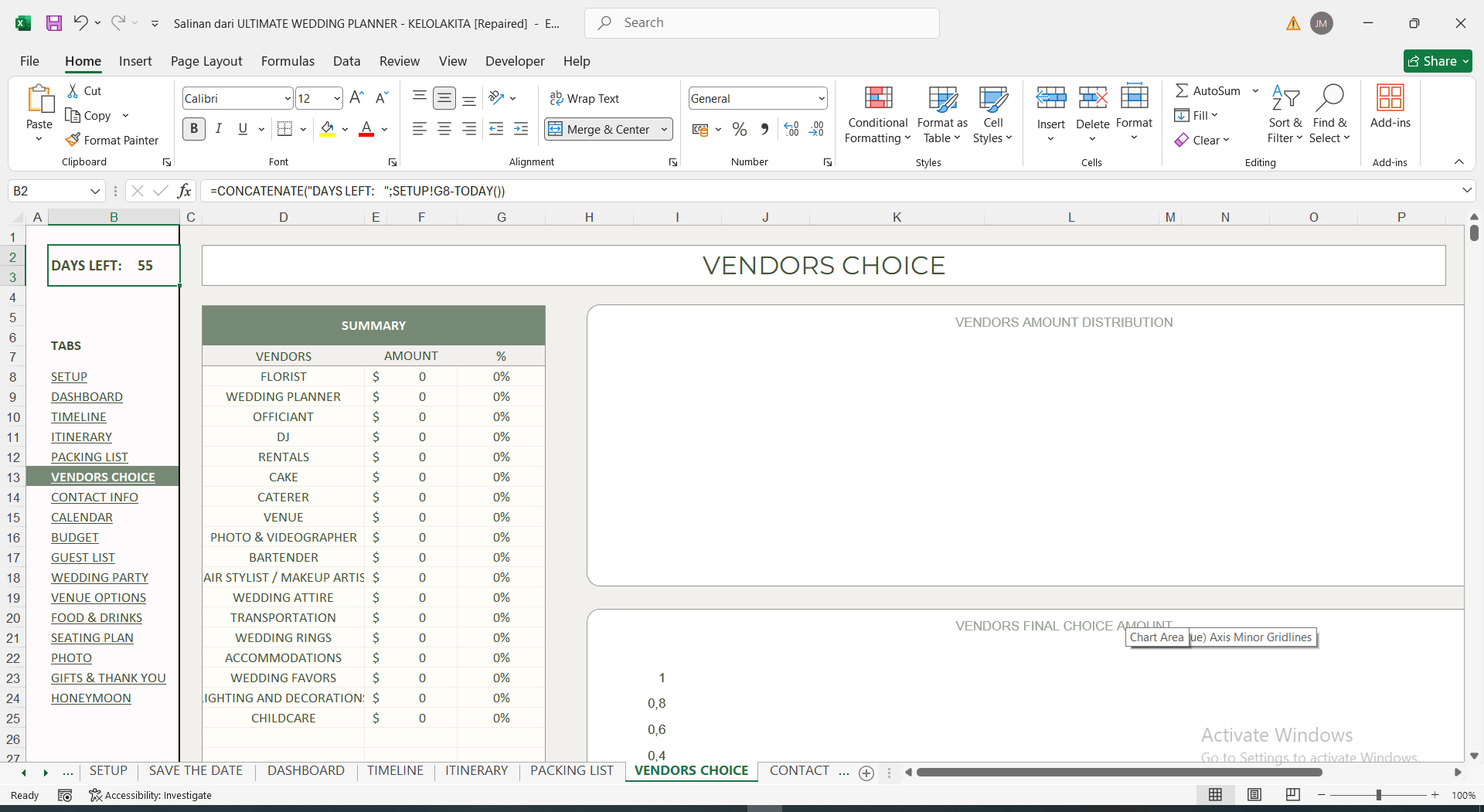Image resolution: width=1484 pixels, height=812 pixels.
Task: Click the AutoSum sigma icon
Action: pos(1182,91)
